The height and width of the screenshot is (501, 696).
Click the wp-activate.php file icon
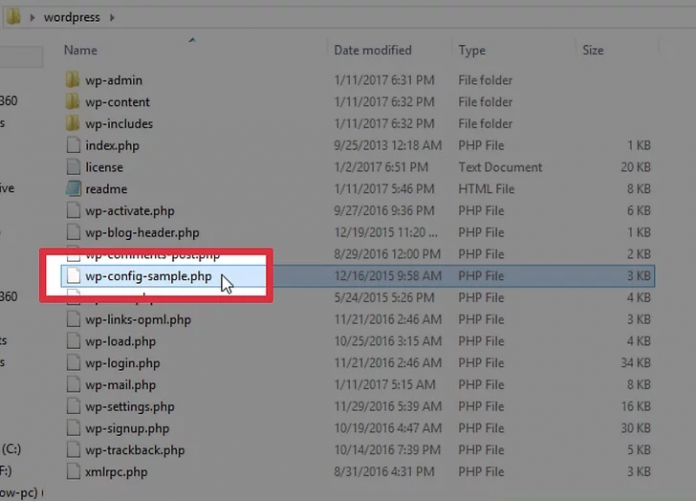(72, 211)
